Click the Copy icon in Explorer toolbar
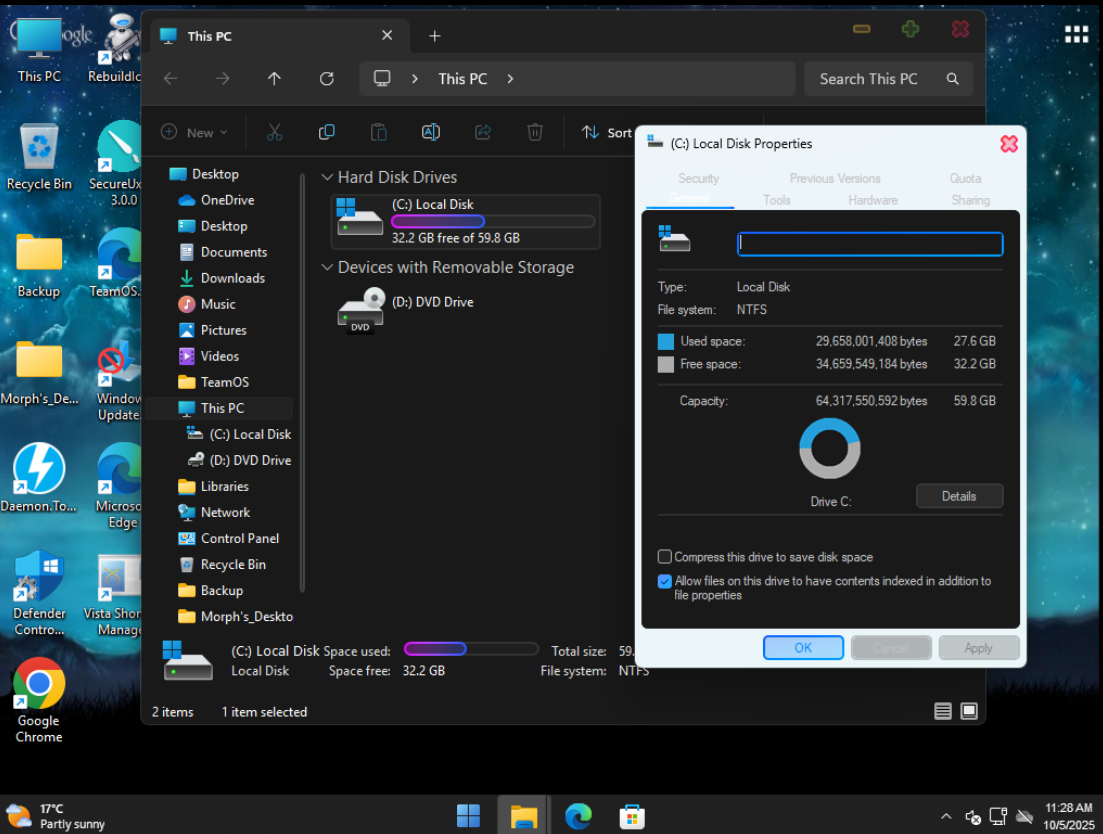 (x=326, y=132)
